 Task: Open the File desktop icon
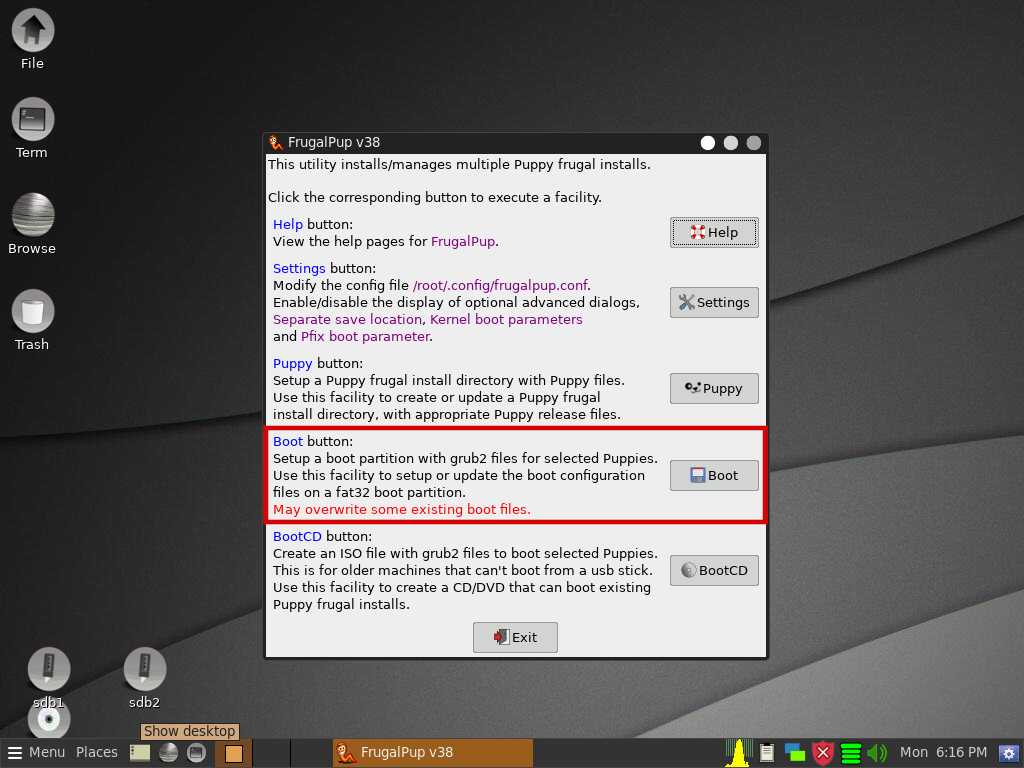pos(32,39)
